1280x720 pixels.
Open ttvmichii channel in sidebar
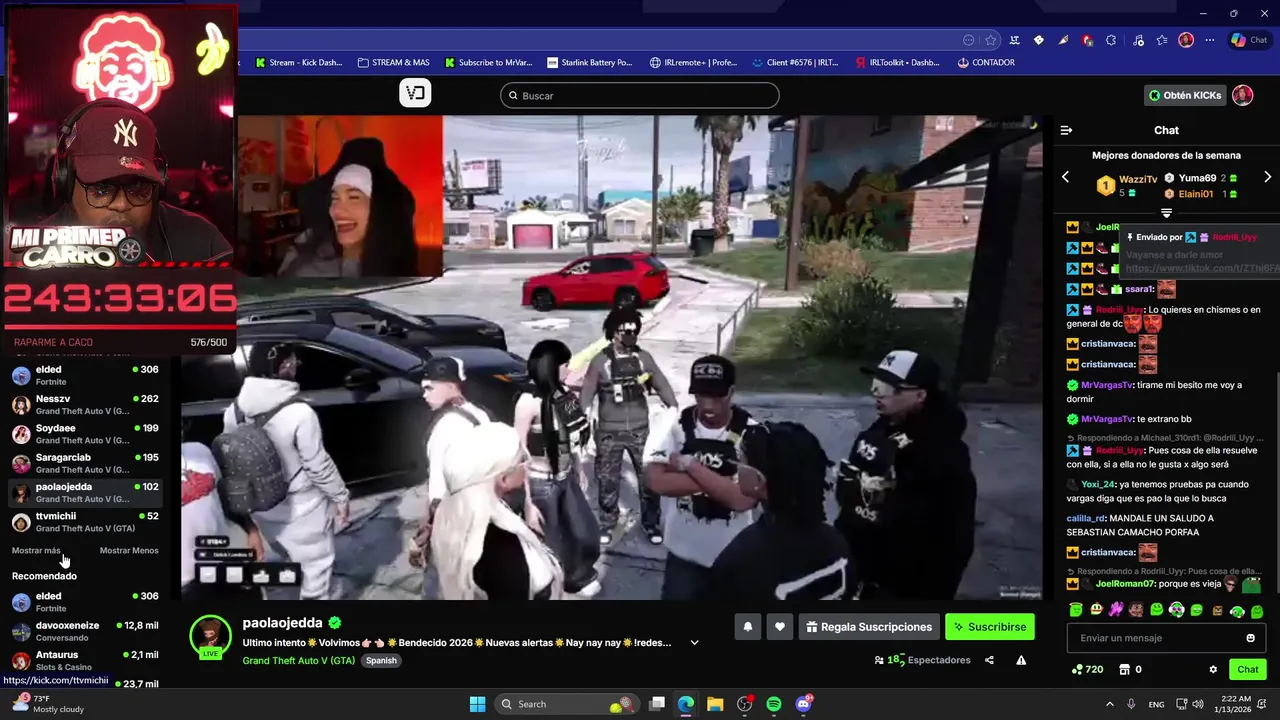point(85,522)
